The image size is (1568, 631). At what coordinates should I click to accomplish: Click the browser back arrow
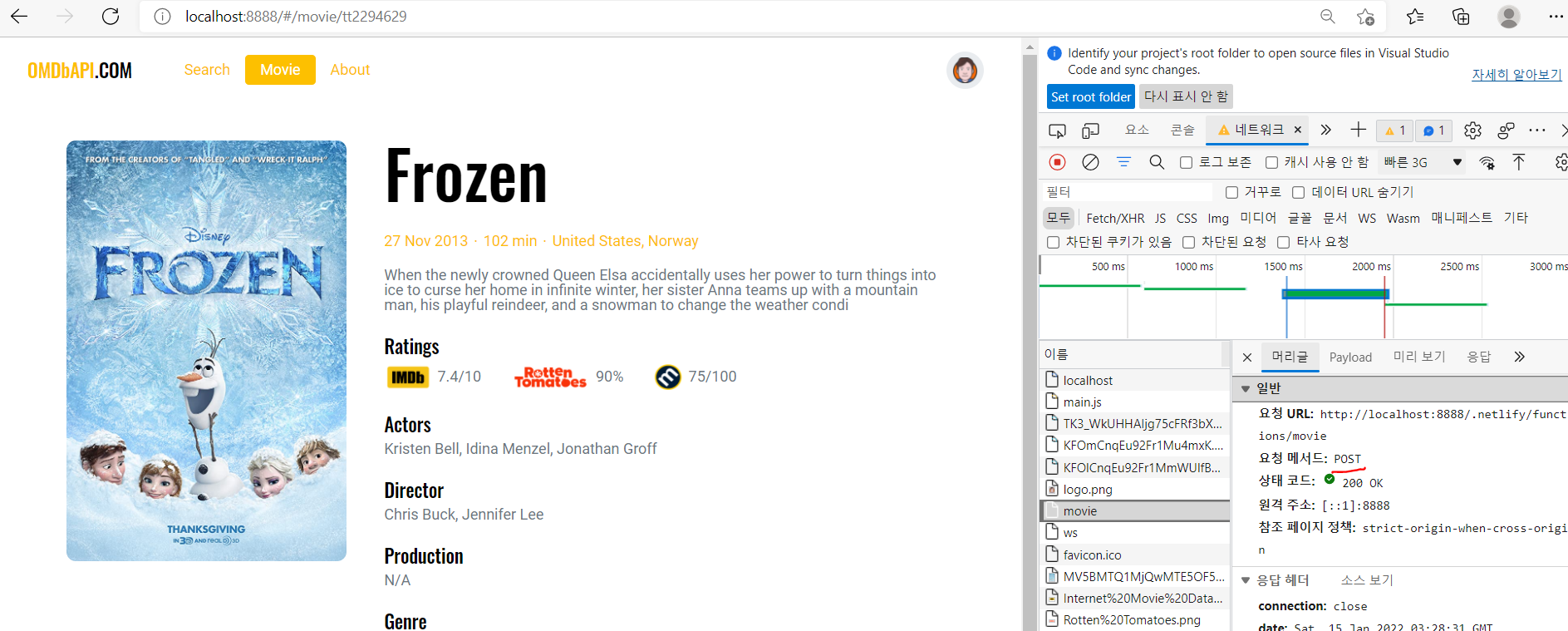point(19,17)
